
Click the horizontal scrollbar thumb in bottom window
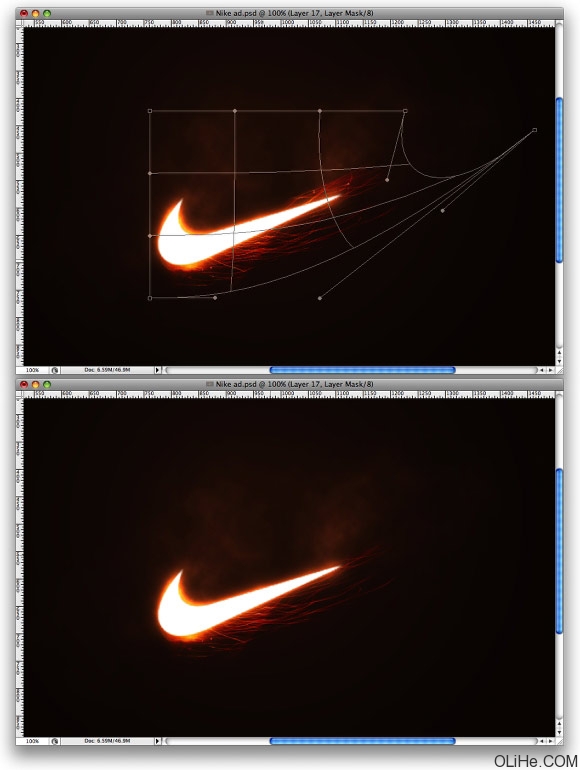362,741
